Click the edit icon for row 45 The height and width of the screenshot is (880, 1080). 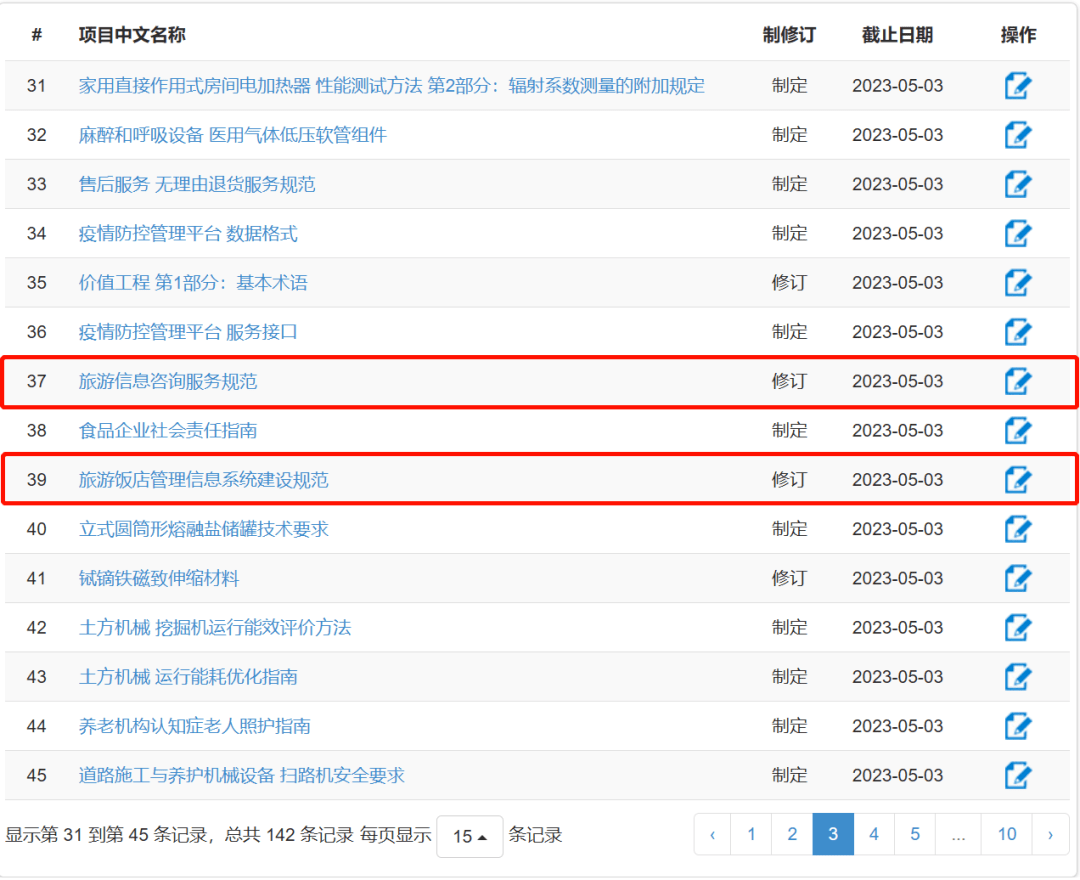click(1017, 775)
